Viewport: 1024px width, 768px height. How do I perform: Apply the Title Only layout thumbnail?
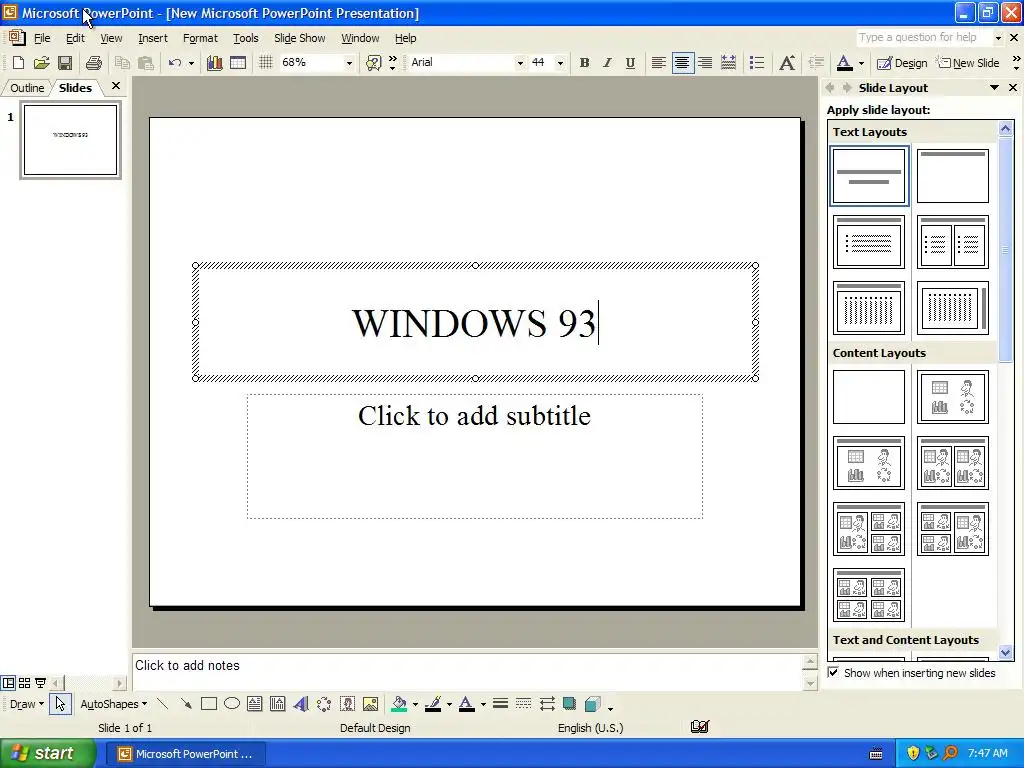pyautogui.click(x=952, y=176)
